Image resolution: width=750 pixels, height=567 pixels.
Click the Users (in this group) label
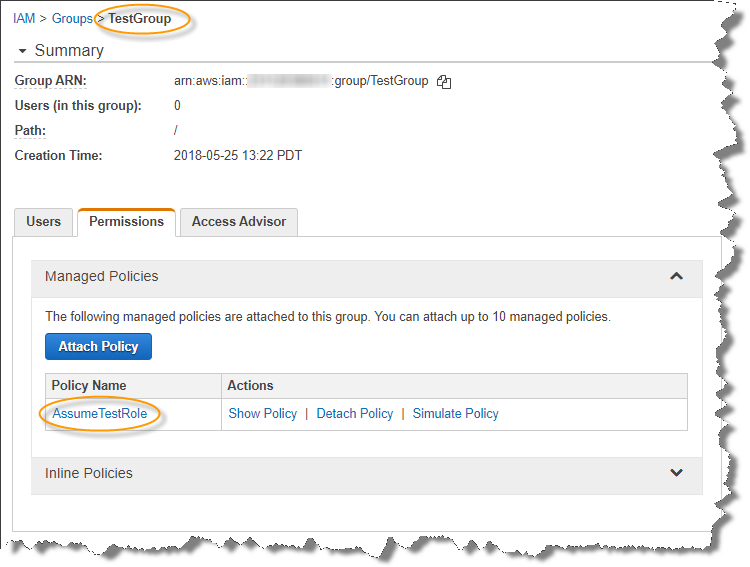78,105
